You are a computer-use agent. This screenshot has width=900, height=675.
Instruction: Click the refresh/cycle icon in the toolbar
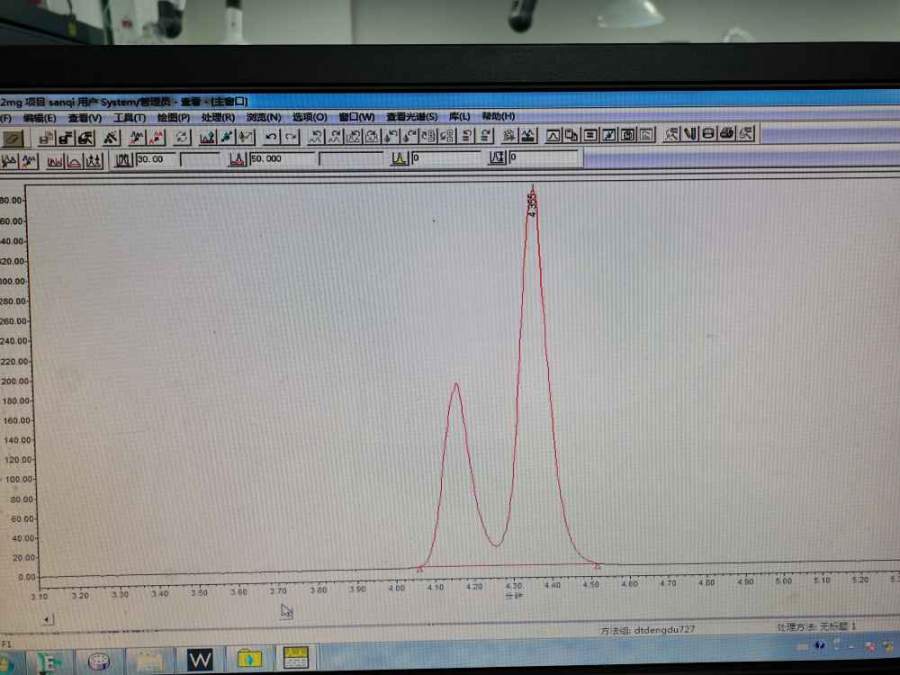click(x=182, y=137)
